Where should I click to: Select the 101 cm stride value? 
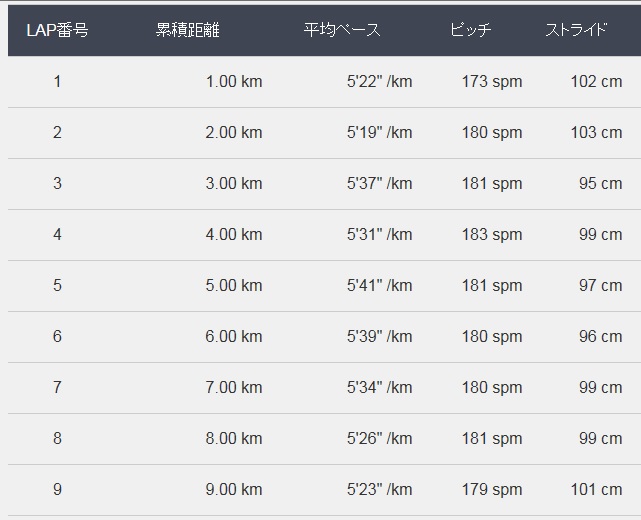[x=596, y=489]
